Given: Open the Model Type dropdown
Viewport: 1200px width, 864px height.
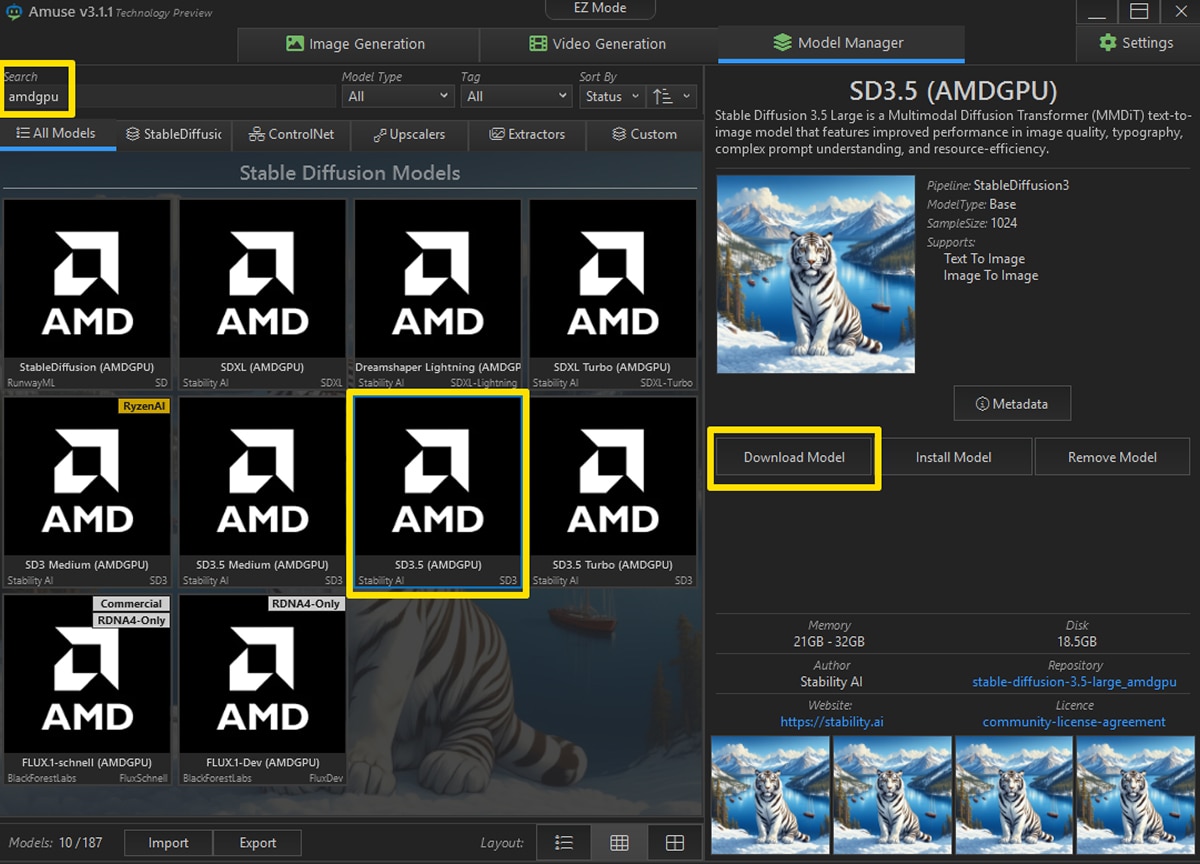Looking at the screenshot, I should click(397, 96).
